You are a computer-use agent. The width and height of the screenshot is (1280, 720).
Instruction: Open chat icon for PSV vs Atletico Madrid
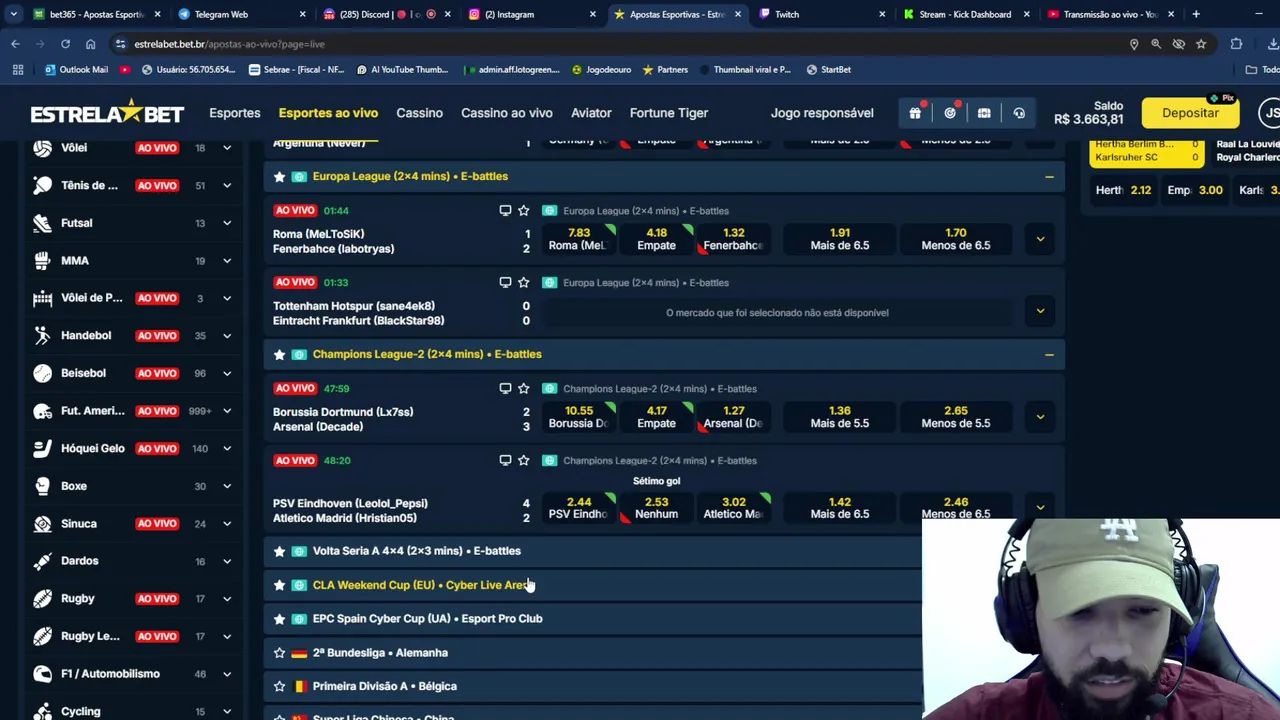(505, 461)
